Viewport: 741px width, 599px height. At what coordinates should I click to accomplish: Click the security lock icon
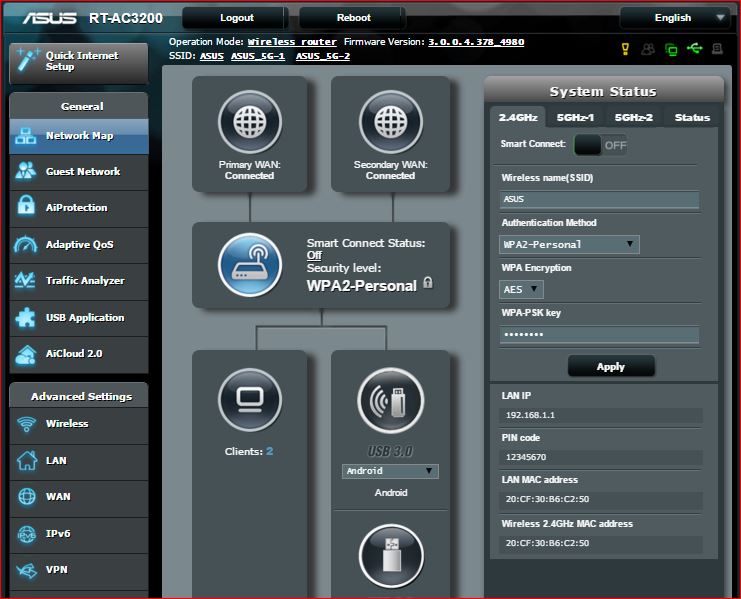(428, 283)
